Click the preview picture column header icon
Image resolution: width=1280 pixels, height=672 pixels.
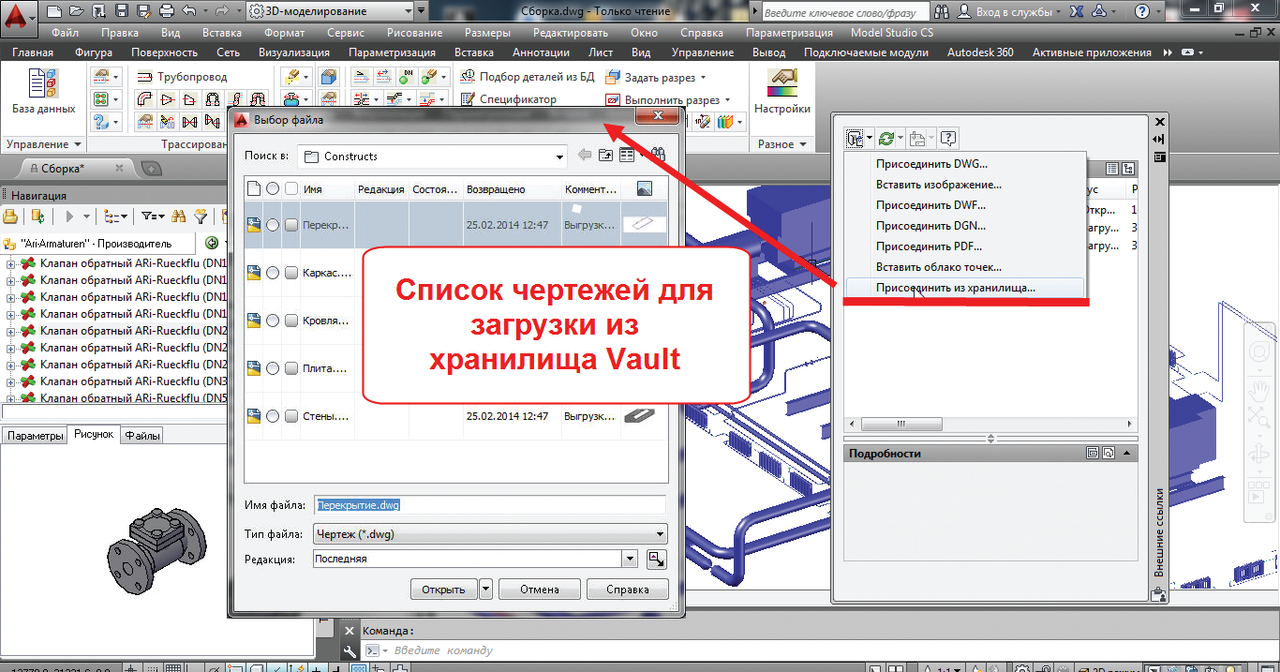click(643, 188)
